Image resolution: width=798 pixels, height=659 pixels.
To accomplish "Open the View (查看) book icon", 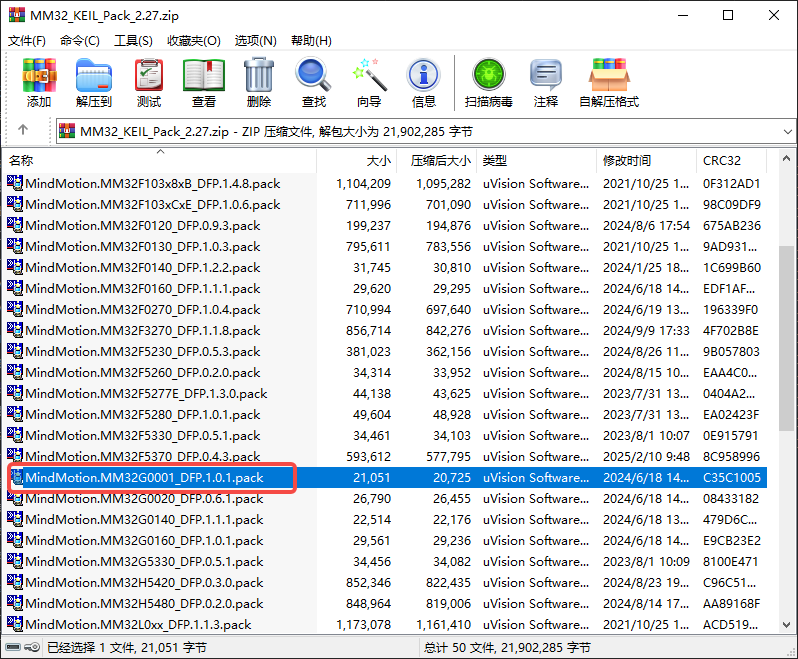I will point(204,82).
